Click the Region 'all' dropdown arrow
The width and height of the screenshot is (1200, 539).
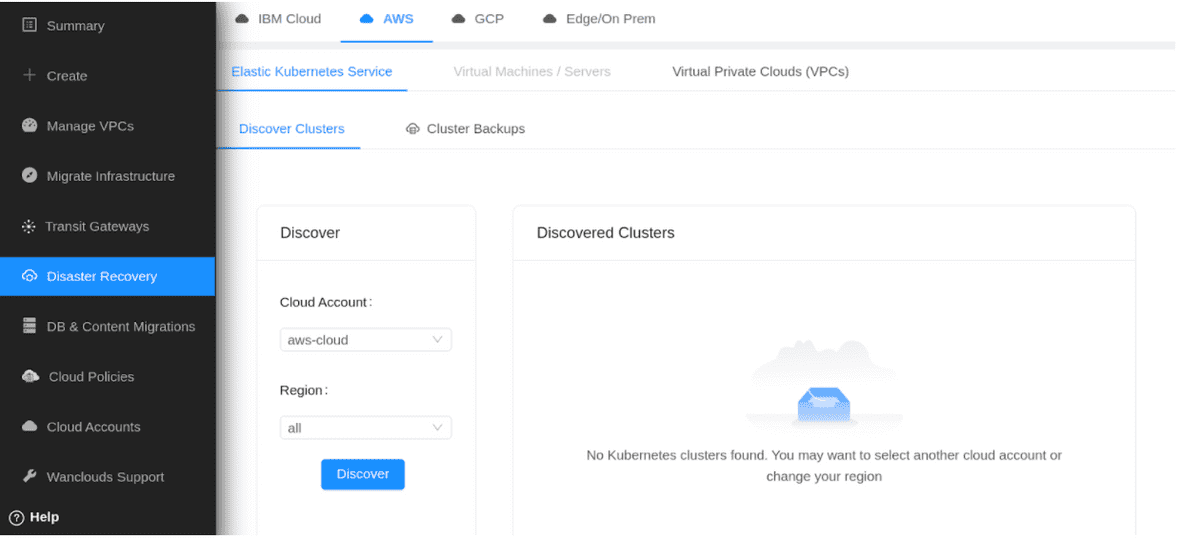[437, 428]
